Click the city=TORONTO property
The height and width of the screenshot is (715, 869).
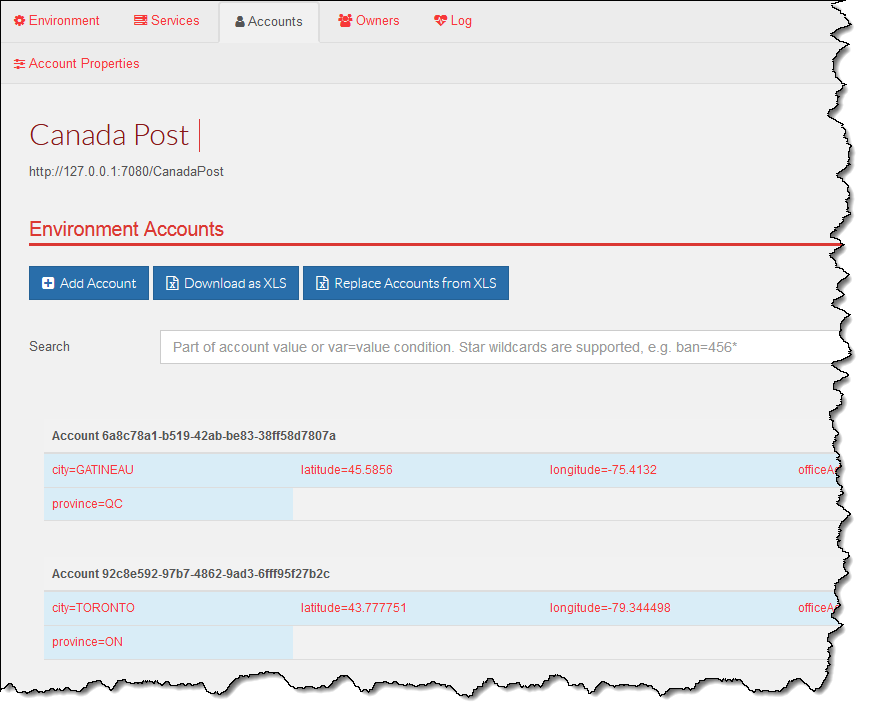click(x=93, y=608)
